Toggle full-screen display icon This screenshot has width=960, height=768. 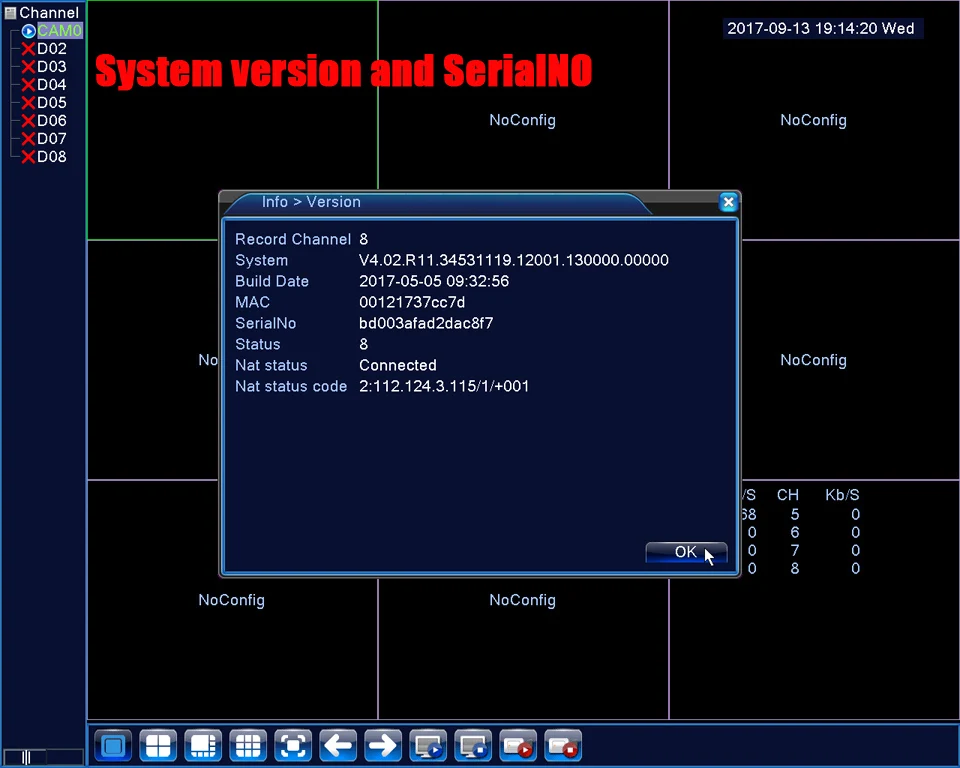click(x=293, y=745)
